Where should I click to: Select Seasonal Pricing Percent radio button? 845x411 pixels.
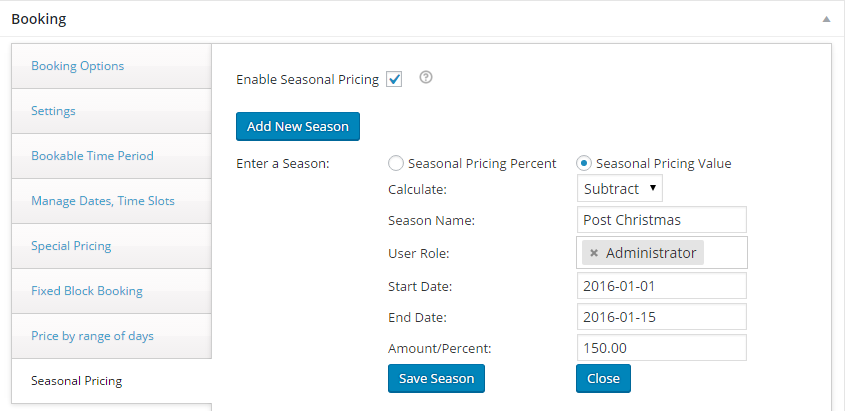[x=396, y=163]
